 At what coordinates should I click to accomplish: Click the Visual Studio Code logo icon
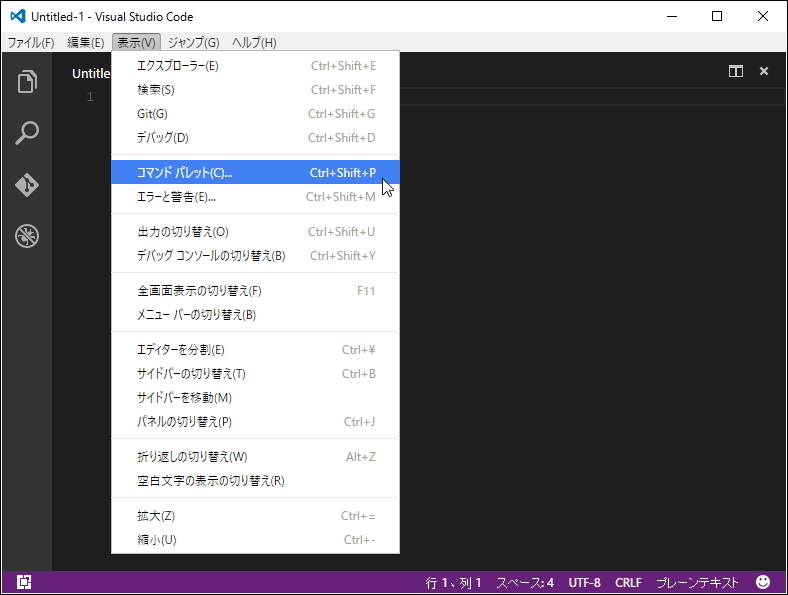[18, 16]
